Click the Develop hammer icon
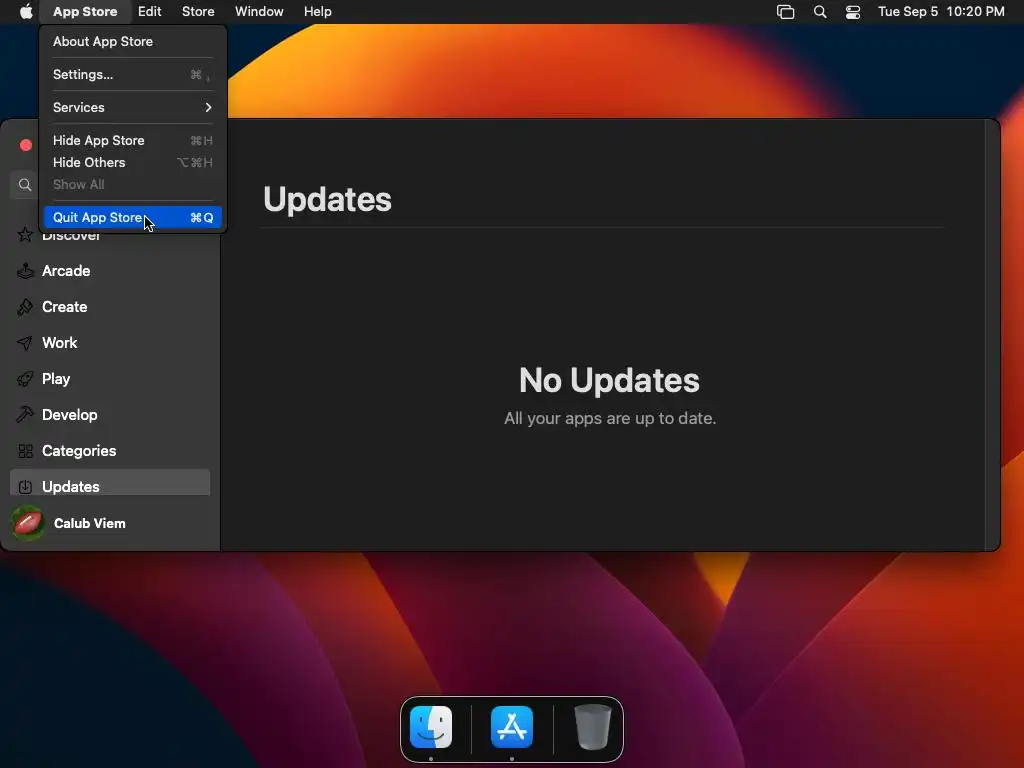 25,415
